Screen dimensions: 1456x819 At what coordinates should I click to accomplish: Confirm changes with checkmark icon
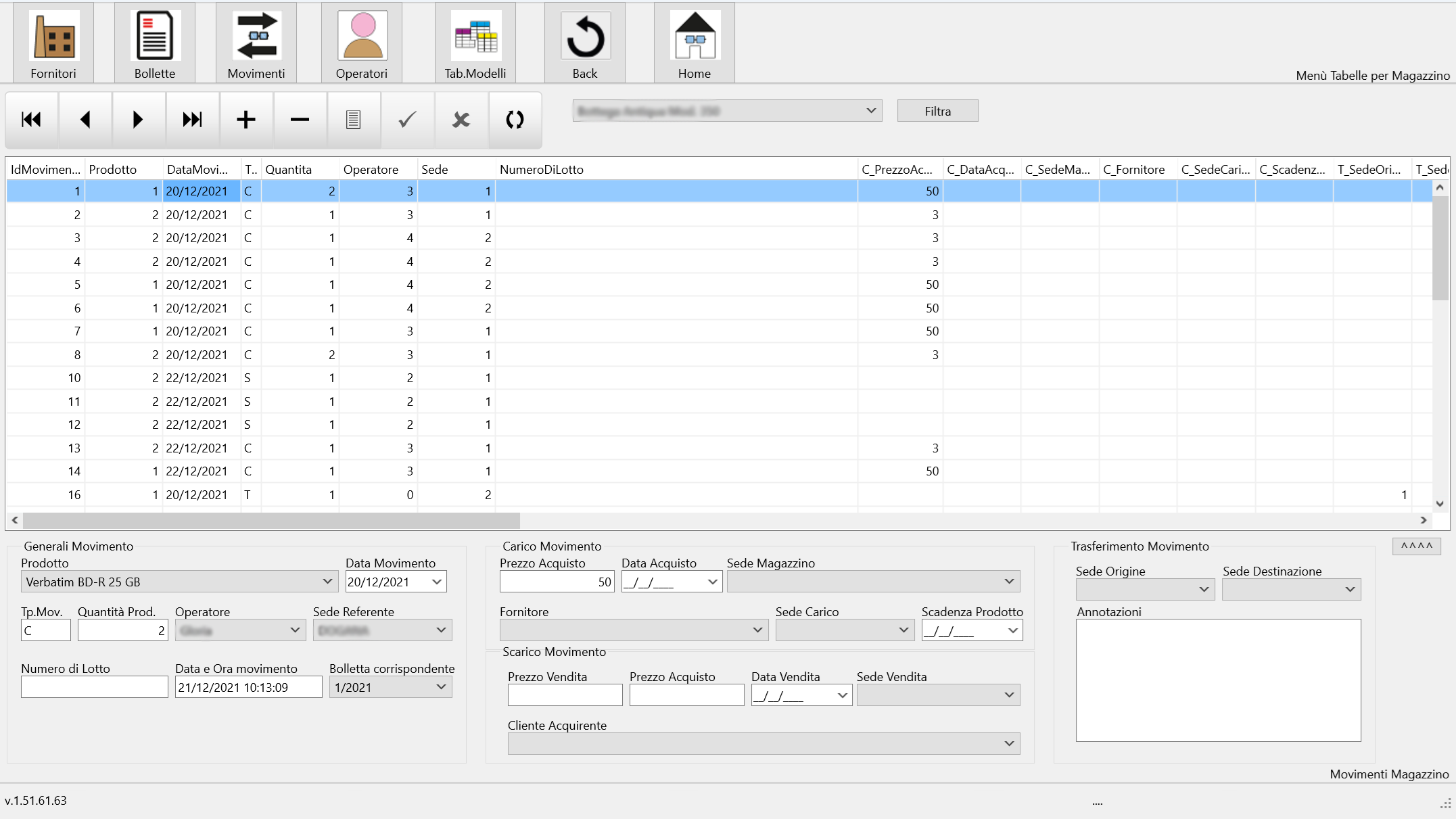[407, 120]
